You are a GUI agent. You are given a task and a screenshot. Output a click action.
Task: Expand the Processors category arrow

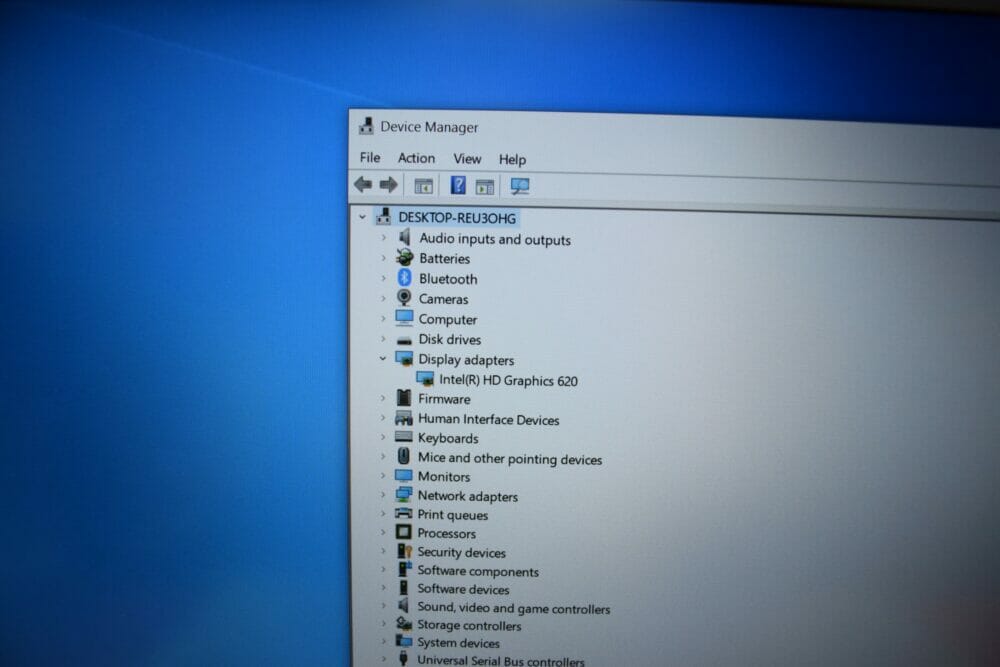point(383,532)
